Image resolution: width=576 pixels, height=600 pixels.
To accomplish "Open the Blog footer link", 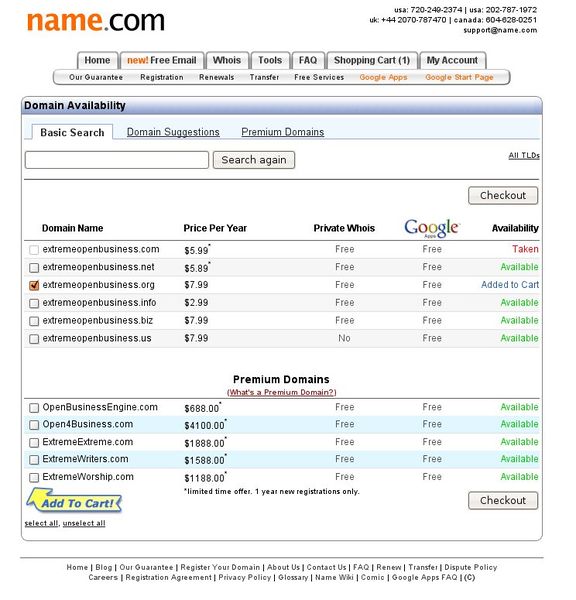I will coord(104,567).
